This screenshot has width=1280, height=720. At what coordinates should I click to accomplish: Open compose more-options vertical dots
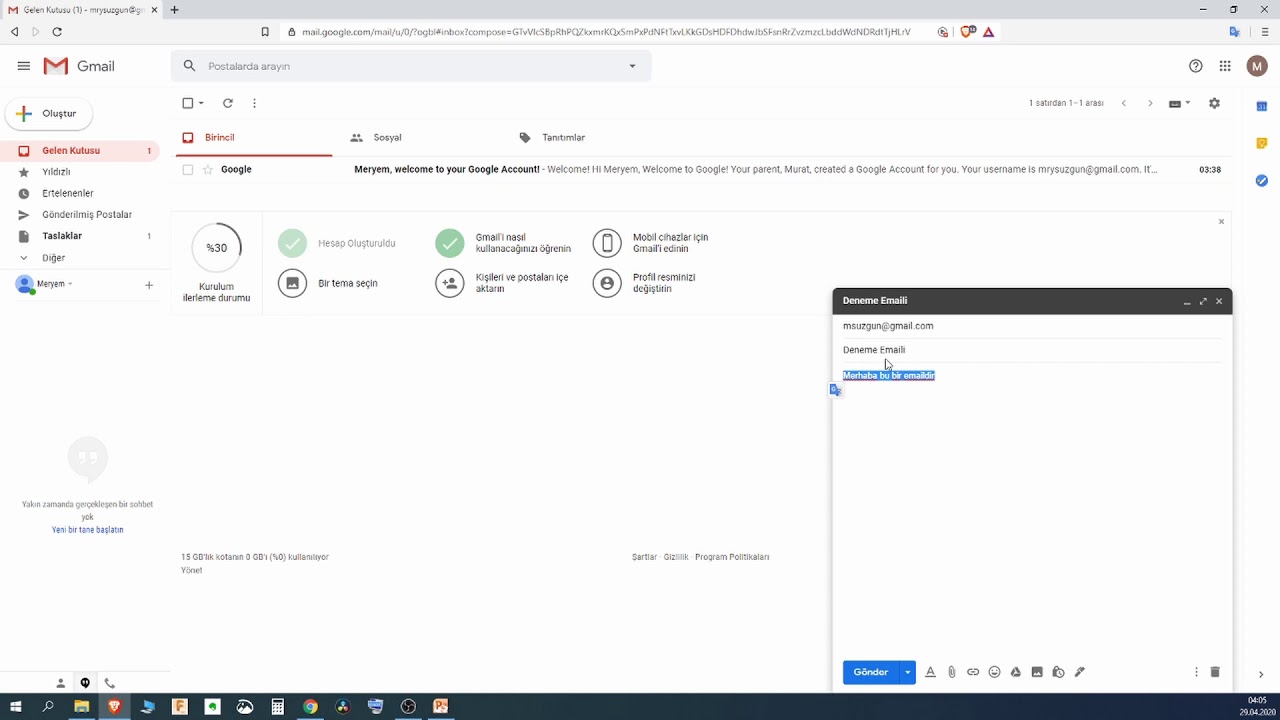(x=1196, y=673)
